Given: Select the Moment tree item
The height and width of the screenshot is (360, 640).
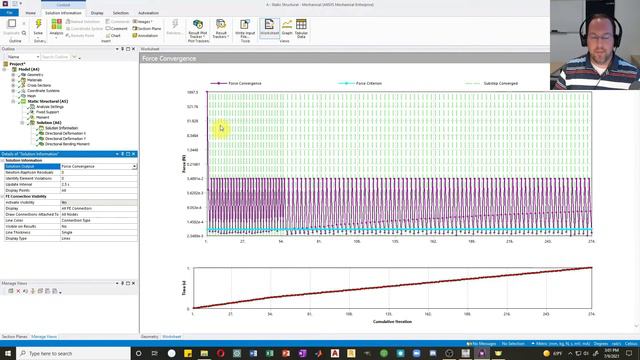Looking at the screenshot, I should (x=42, y=117).
